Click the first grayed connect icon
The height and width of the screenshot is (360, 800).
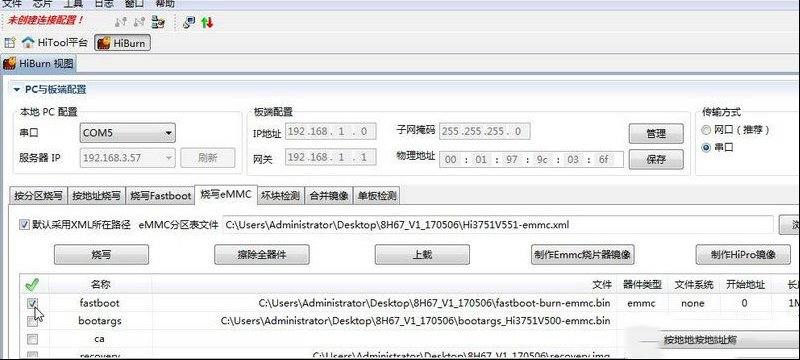pos(121,22)
